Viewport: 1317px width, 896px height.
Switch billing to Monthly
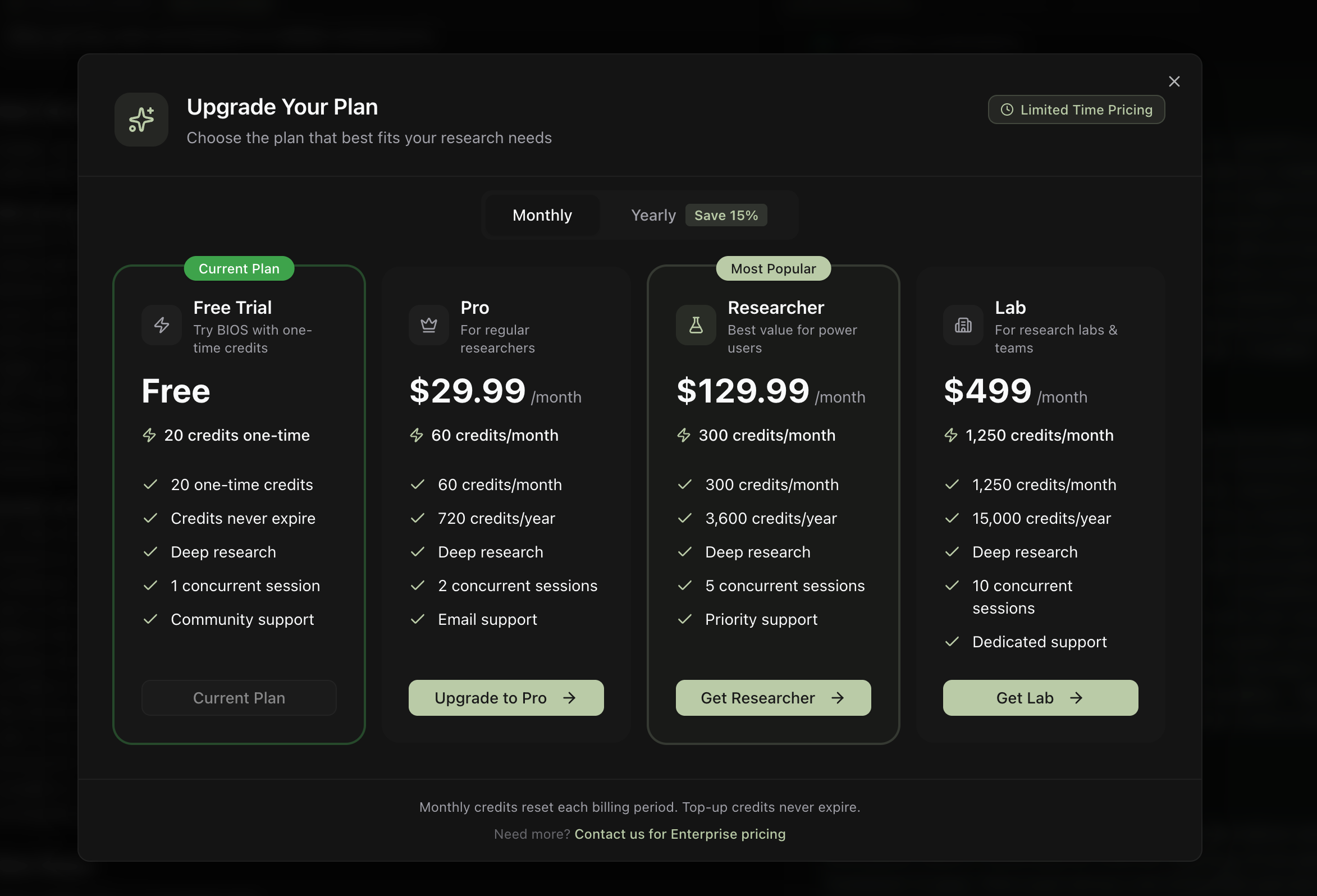point(542,216)
